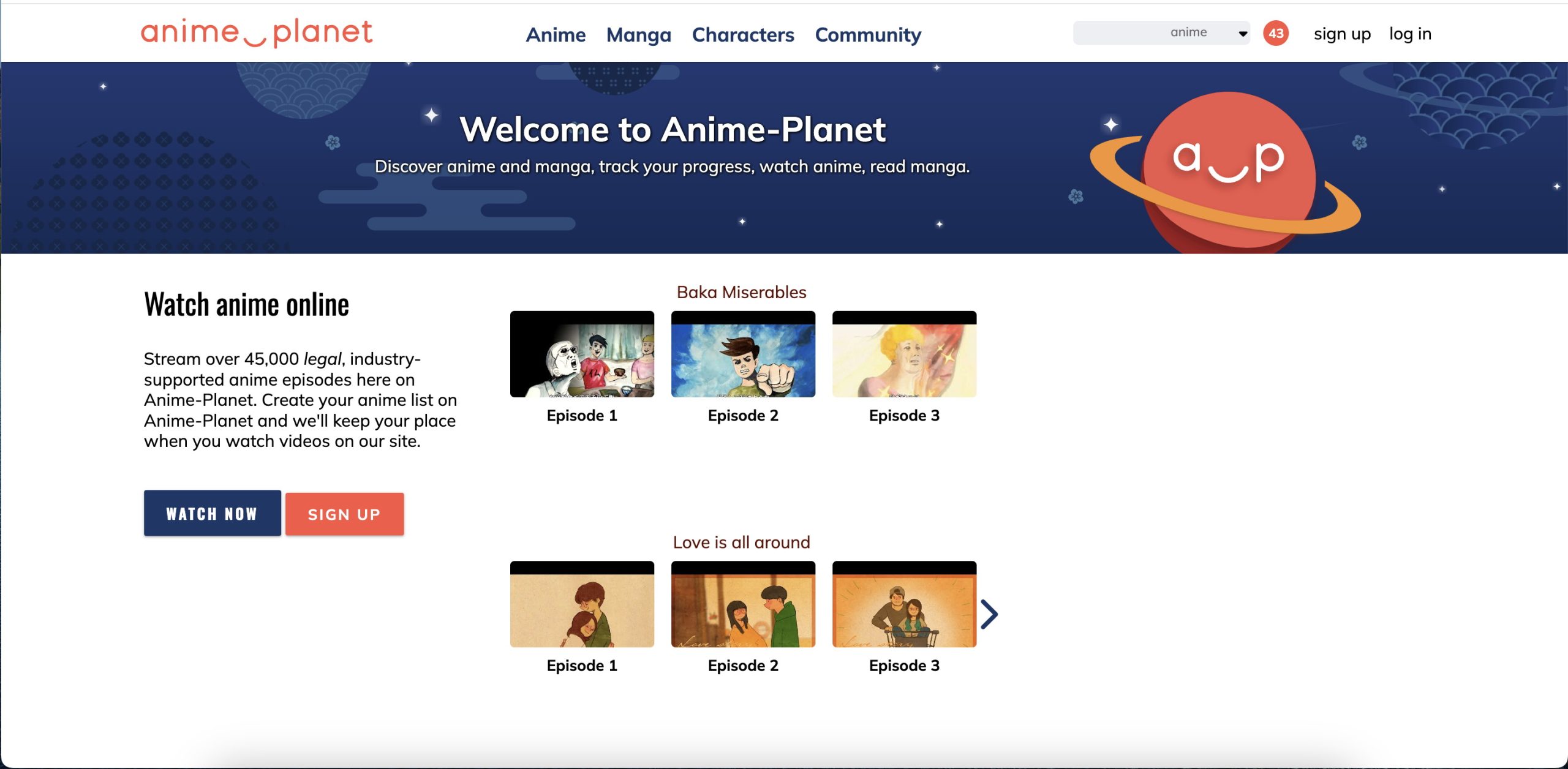Click the red 43 notification badge

pyautogui.click(x=1275, y=33)
